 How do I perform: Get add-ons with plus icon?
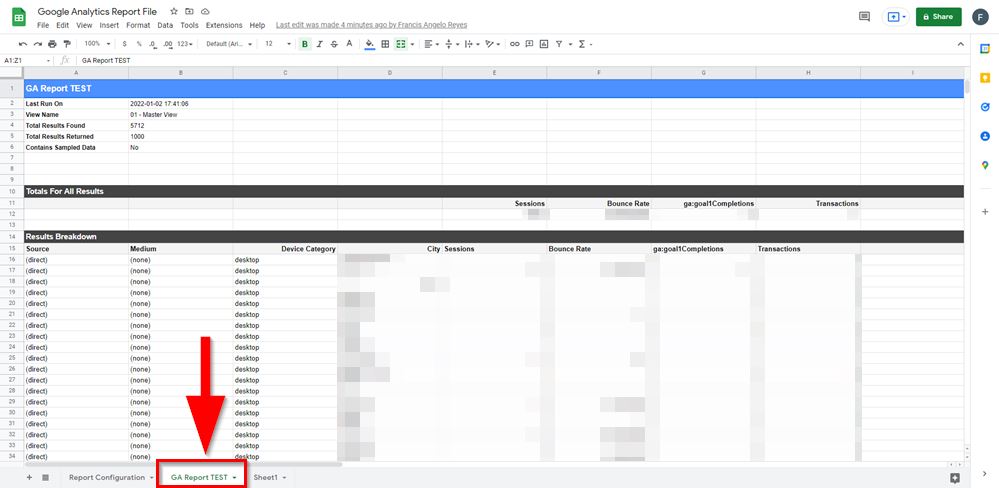985,212
